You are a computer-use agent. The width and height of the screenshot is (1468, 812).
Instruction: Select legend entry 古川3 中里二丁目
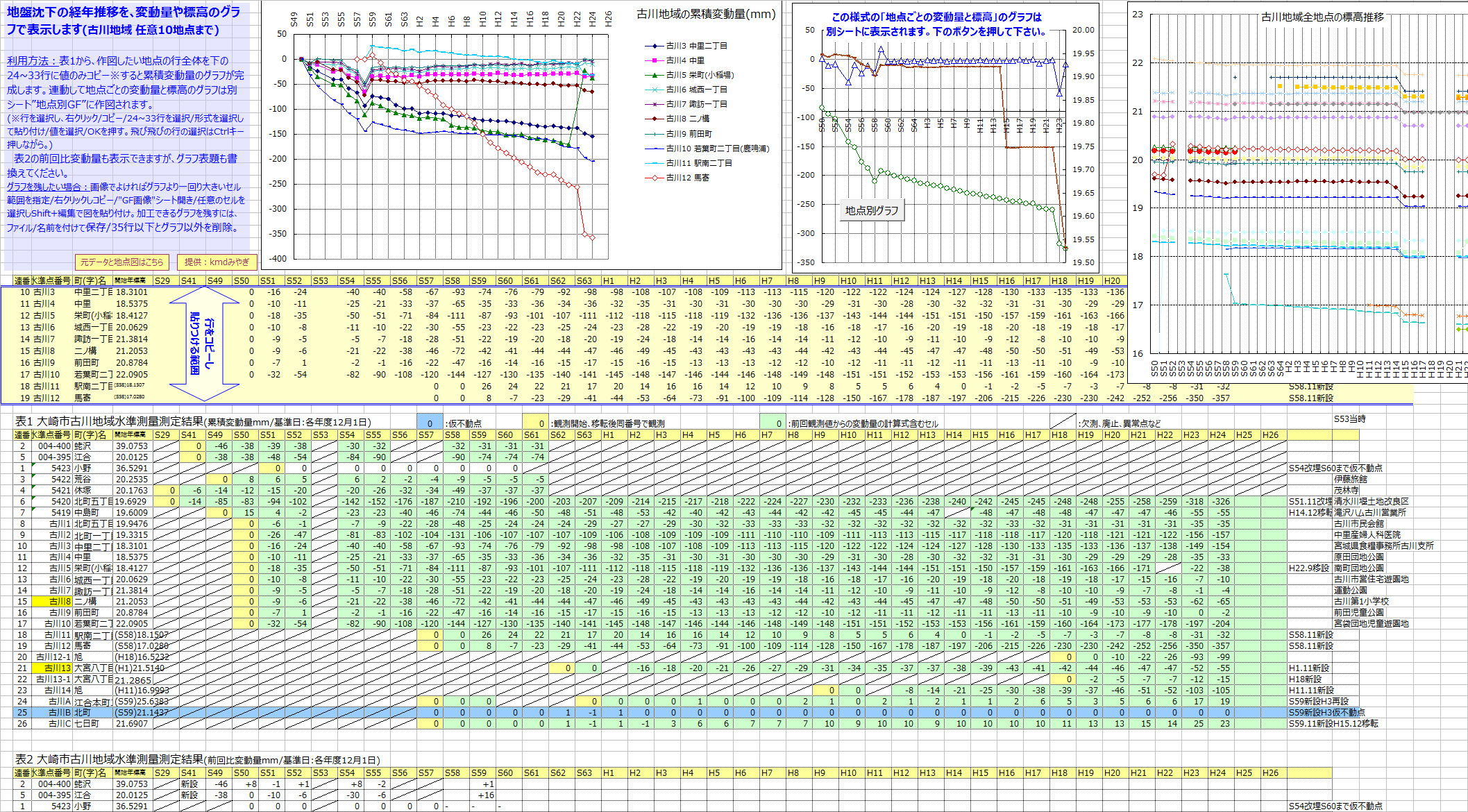pyautogui.click(x=687, y=46)
